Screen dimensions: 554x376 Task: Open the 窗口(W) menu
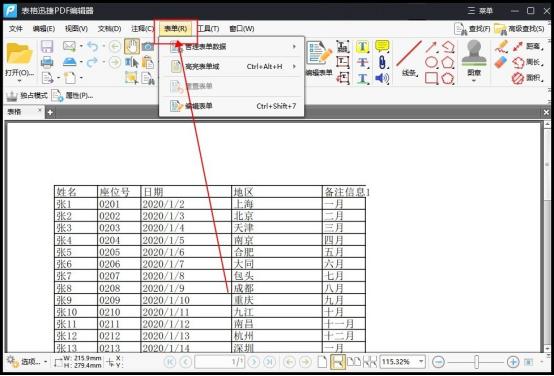click(242, 29)
